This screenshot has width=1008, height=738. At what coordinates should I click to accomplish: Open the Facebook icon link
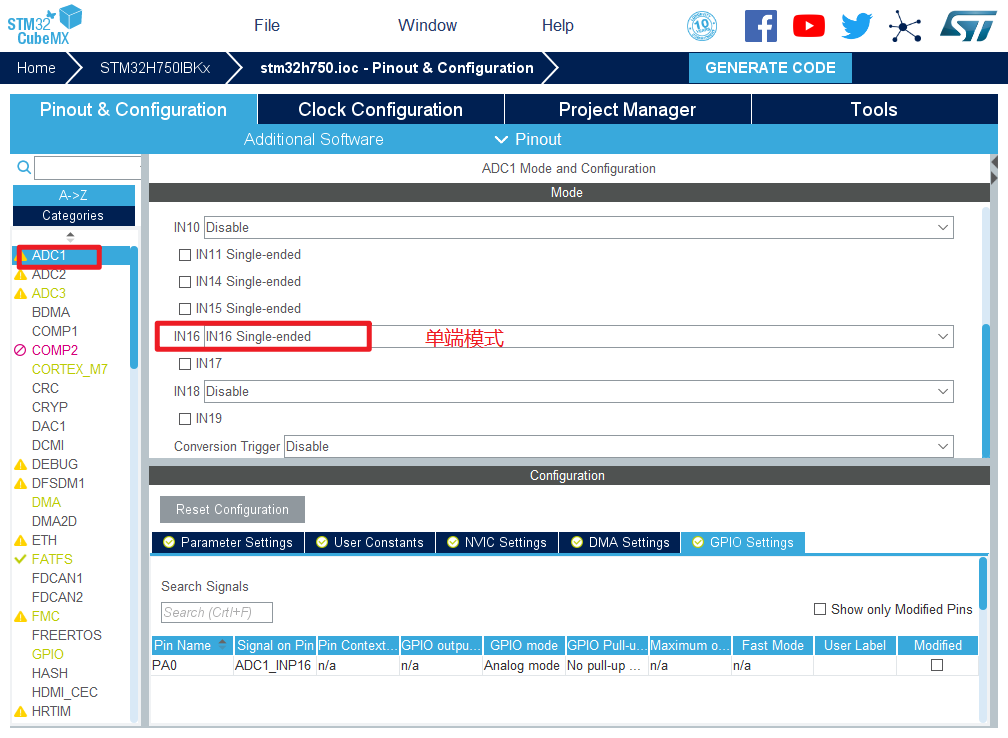[760, 26]
